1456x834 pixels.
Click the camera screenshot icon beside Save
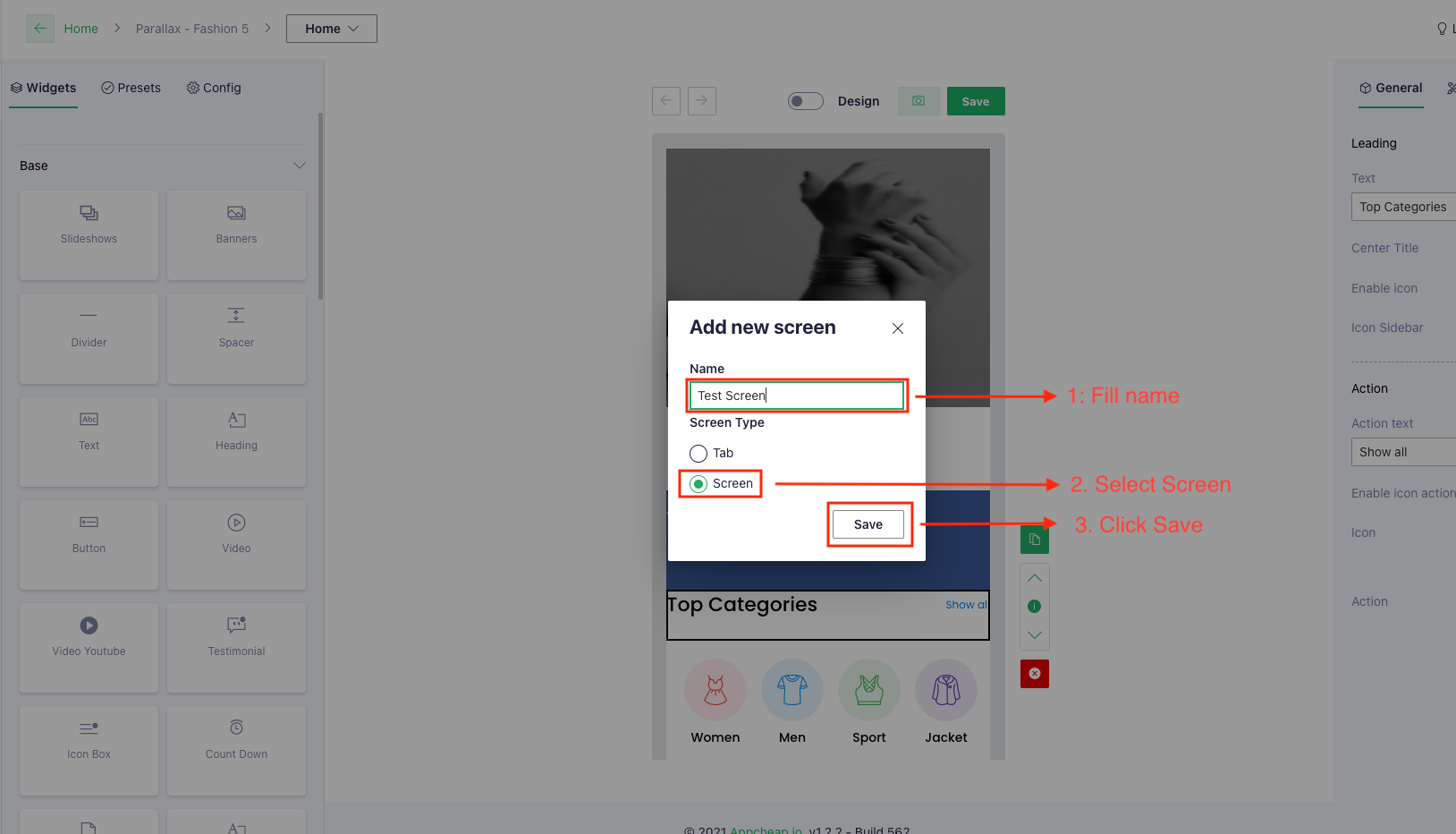[918, 100]
